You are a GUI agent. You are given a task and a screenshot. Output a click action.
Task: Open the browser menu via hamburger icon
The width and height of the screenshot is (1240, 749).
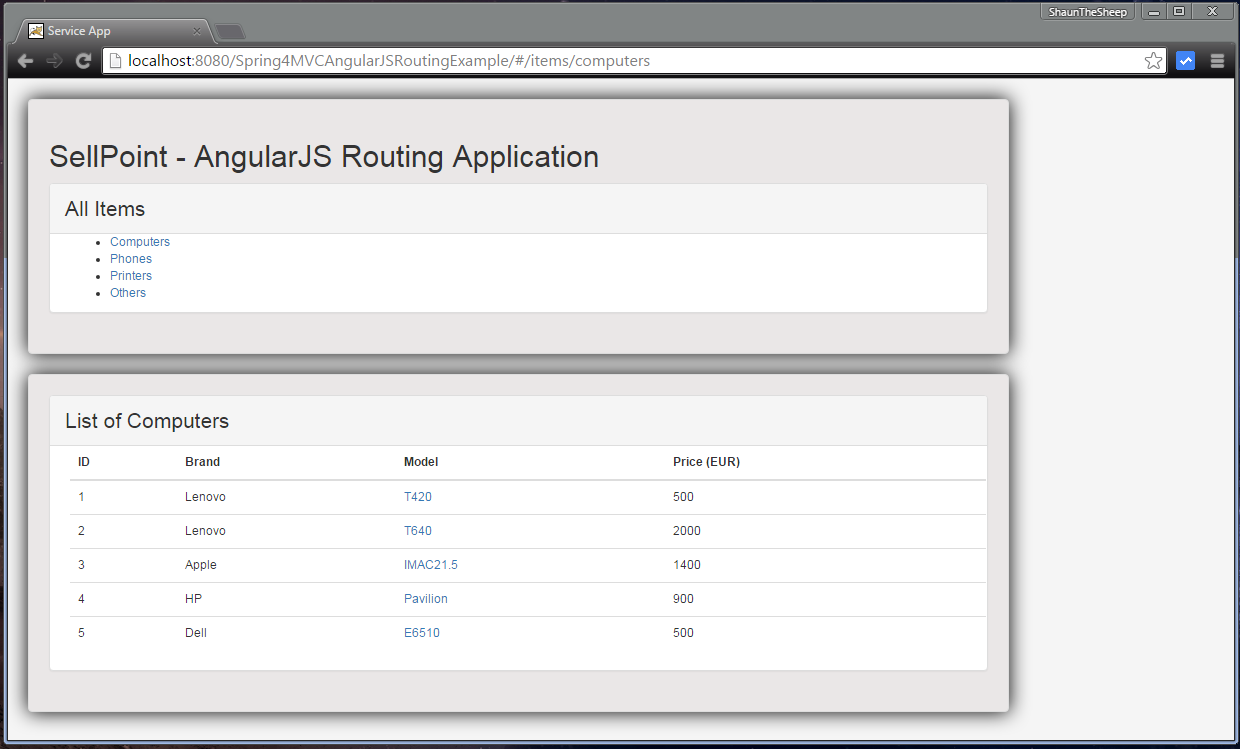(1217, 60)
